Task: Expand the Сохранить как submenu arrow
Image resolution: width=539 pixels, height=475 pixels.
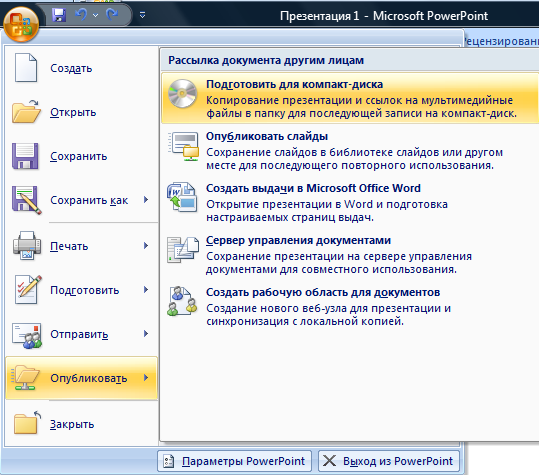Action: tap(146, 199)
